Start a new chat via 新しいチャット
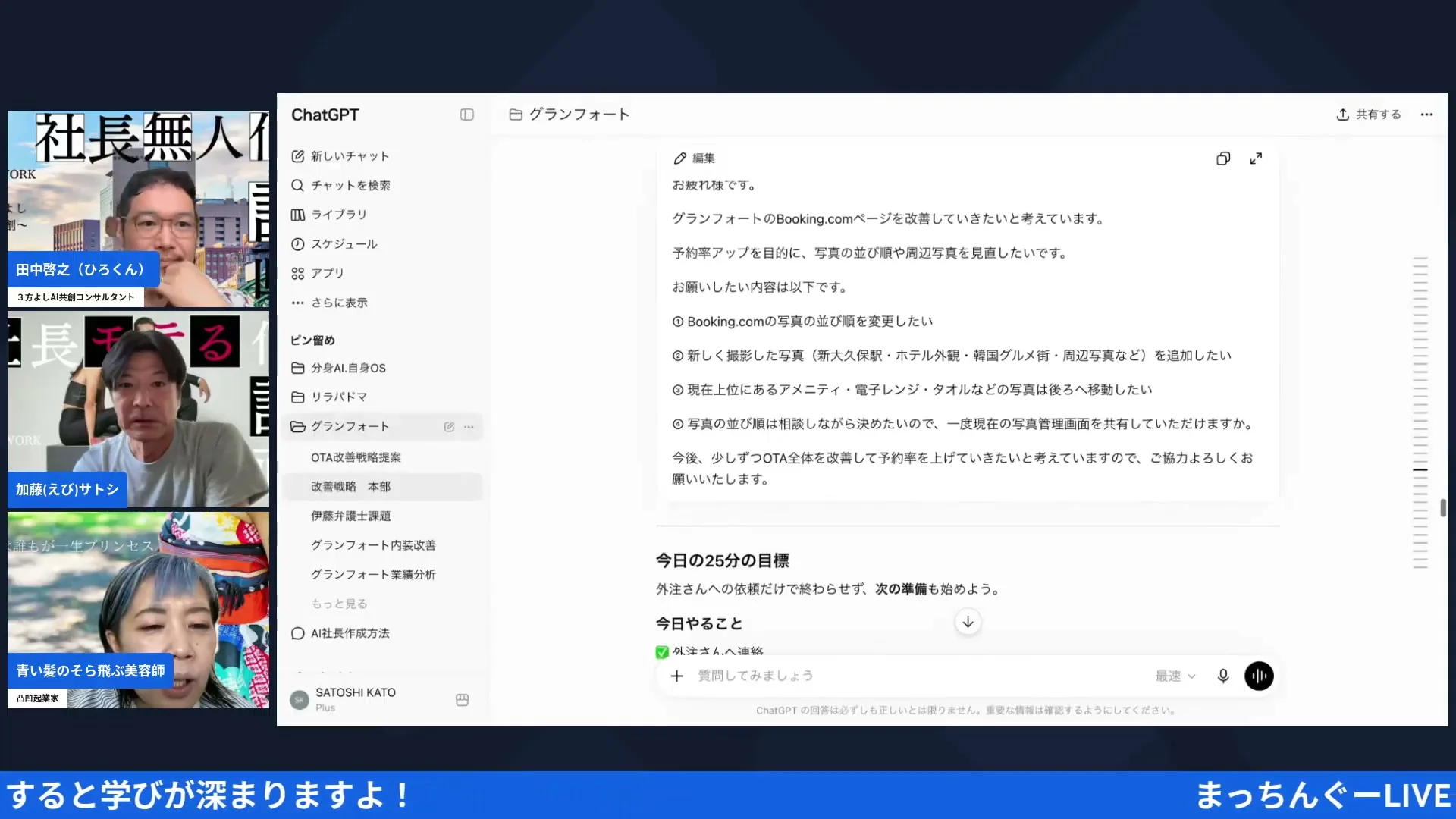Image resolution: width=1456 pixels, height=819 pixels. point(340,156)
